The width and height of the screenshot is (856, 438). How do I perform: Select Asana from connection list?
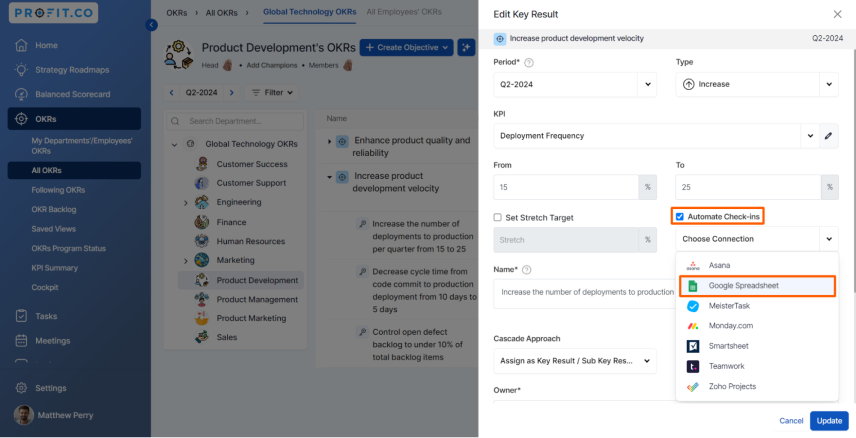(x=757, y=265)
